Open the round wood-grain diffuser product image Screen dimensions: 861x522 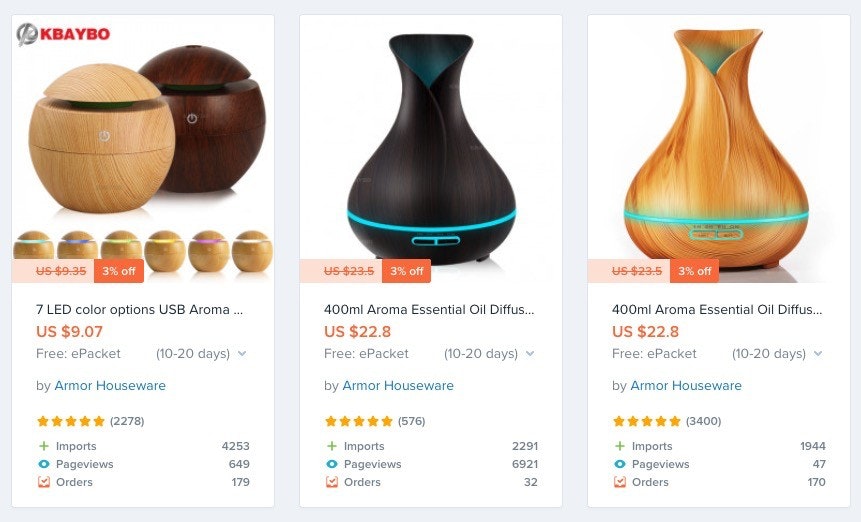tap(143, 149)
